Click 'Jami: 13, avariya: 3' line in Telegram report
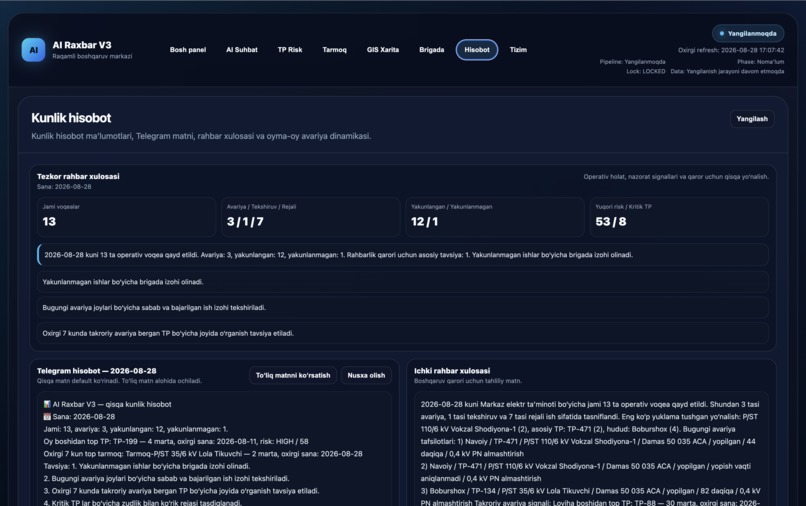The image size is (806, 506). pyautogui.click(x=136, y=429)
